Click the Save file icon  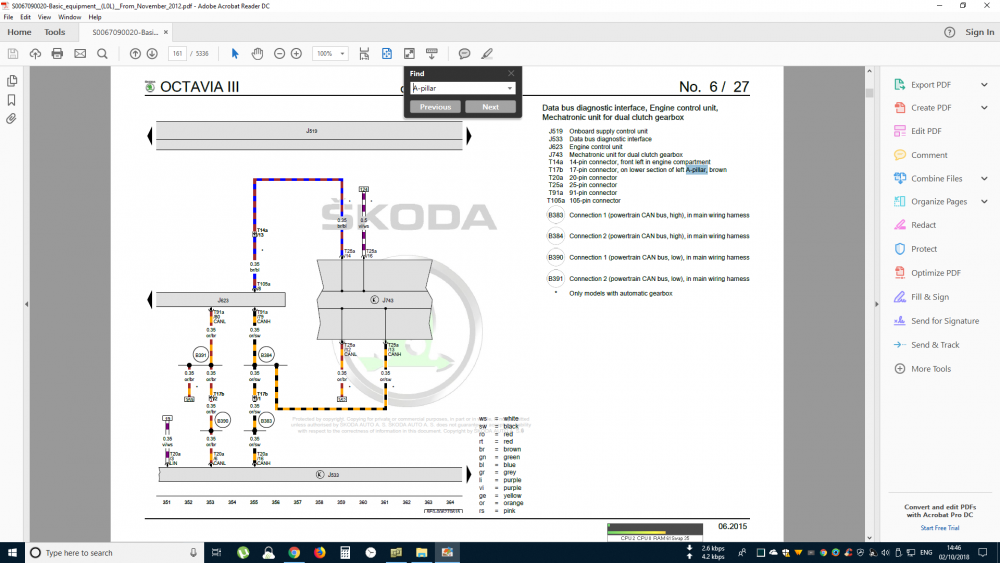[13, 54]
